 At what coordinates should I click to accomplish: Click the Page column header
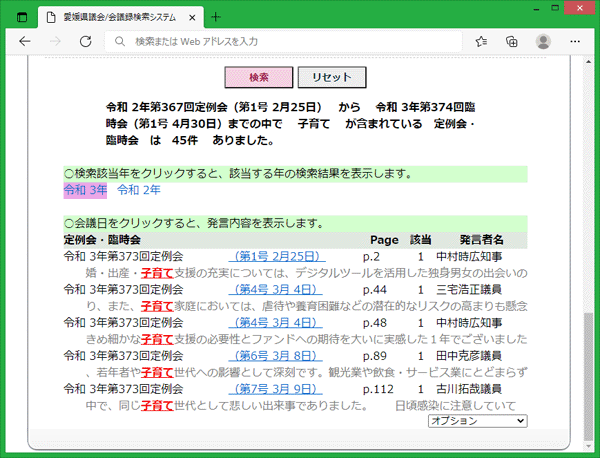pos(384,240)
